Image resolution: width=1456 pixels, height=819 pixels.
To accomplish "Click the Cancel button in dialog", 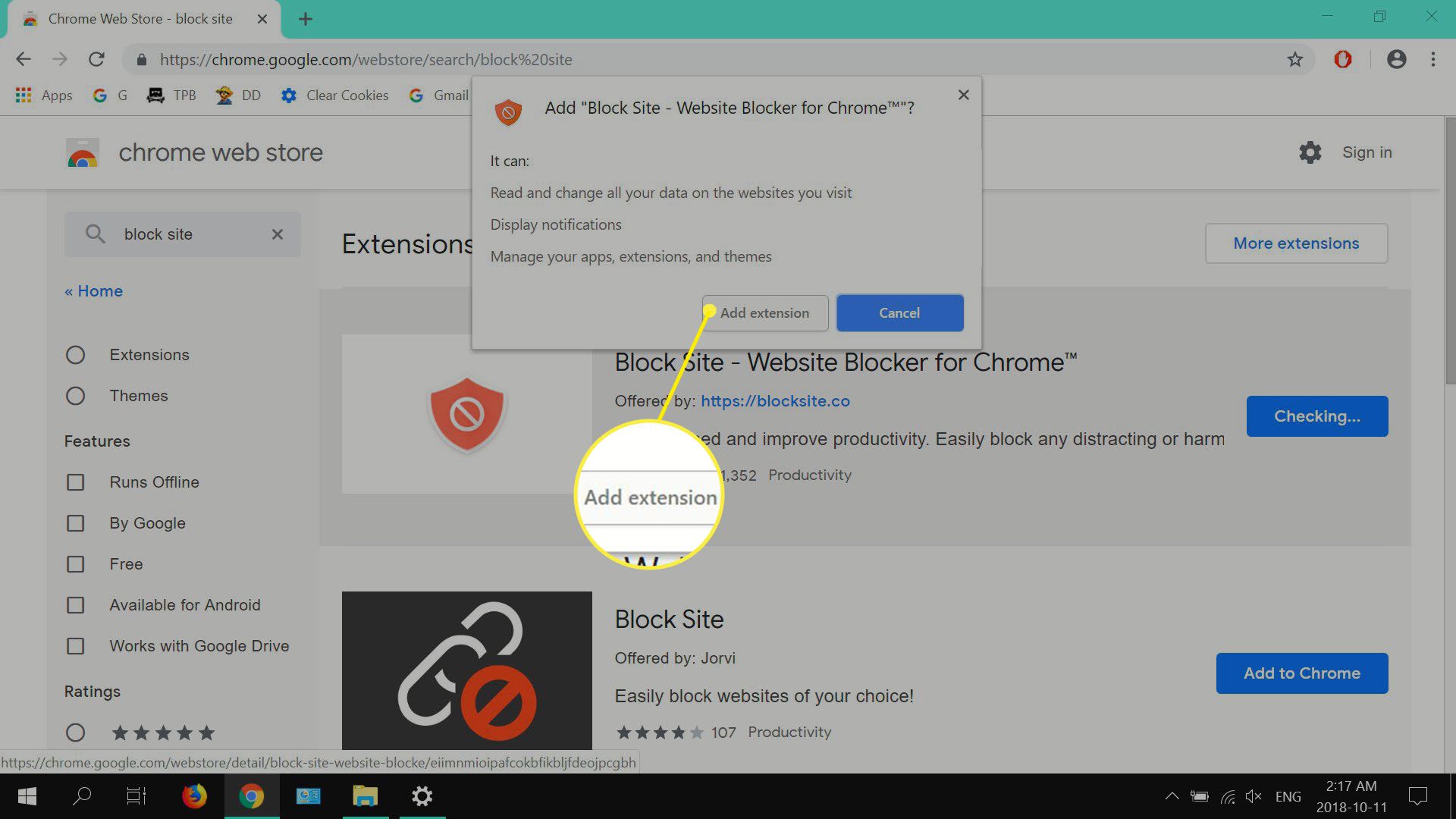I will coord(899,313).
